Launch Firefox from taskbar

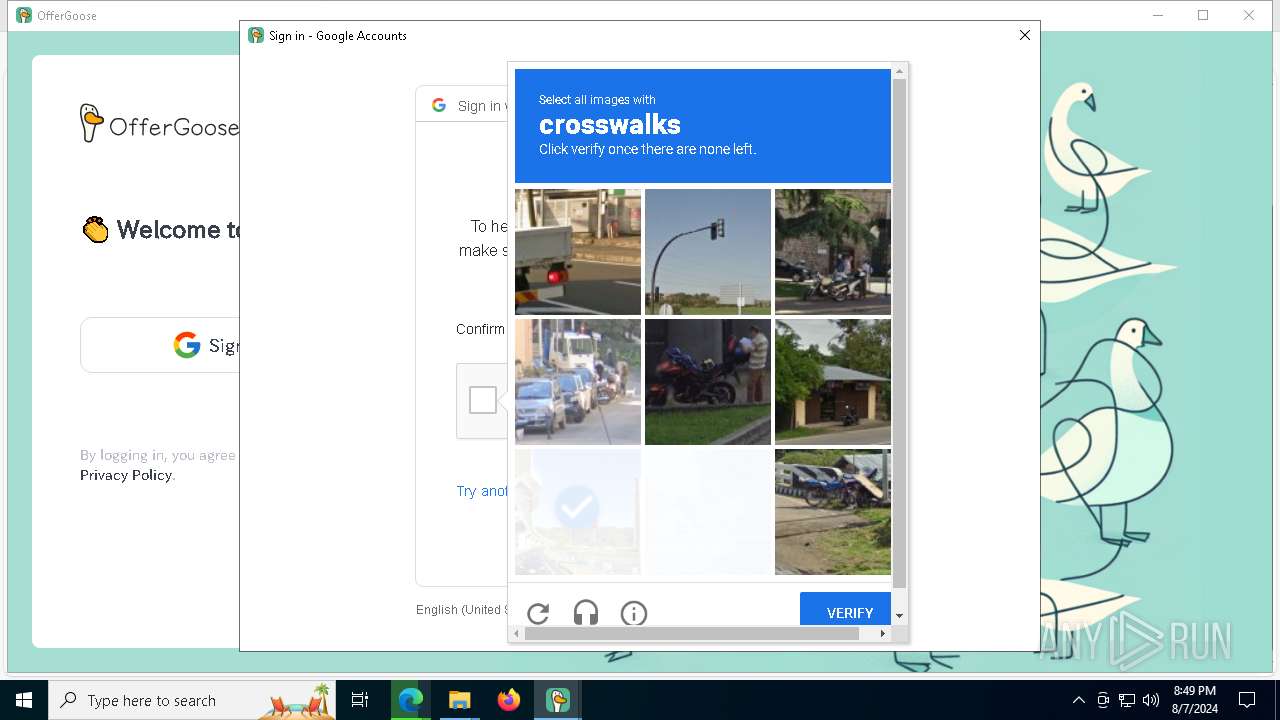(x=509, y=700)
